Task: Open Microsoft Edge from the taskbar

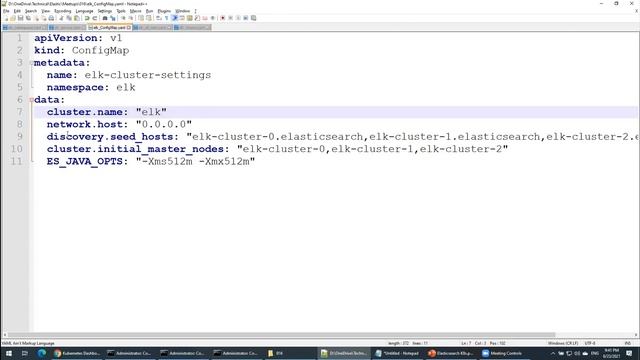Action: pyautogui.click(x=42, y=353)
